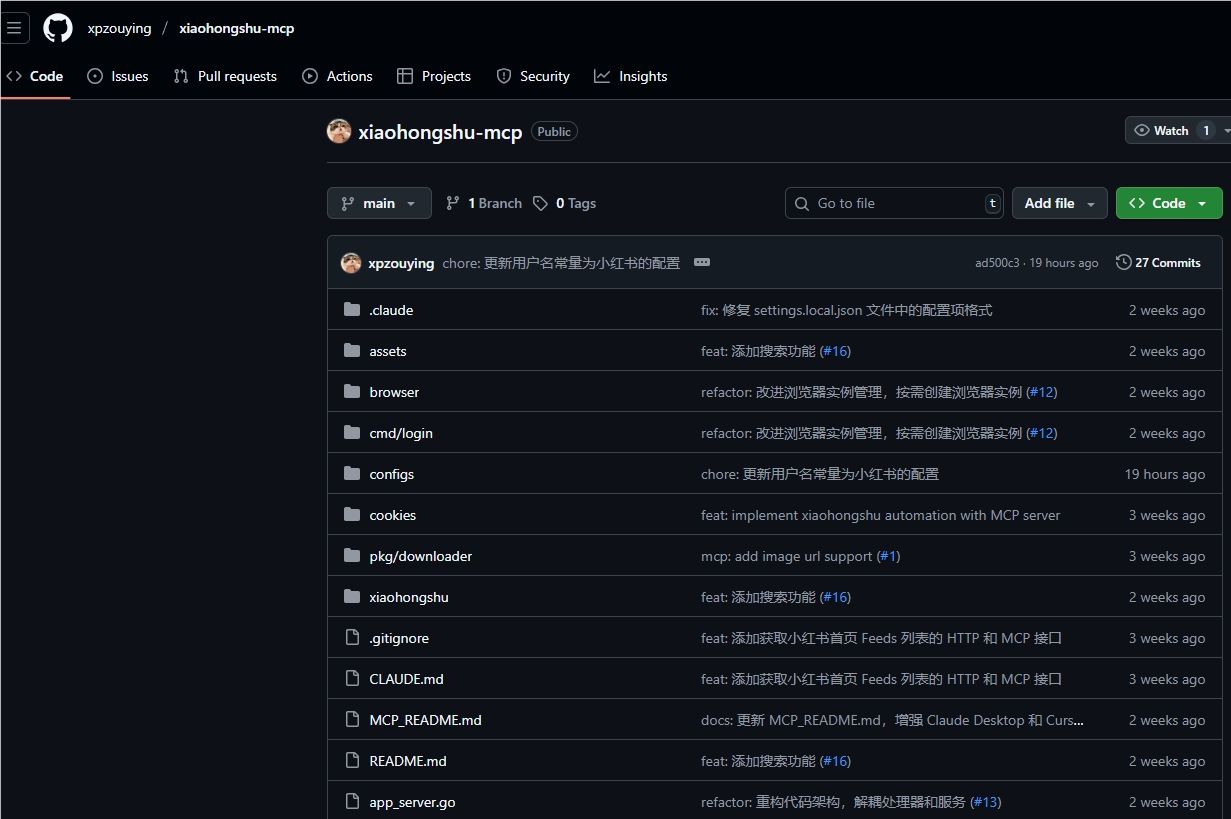Open commit hash ad500c3 link
This screenshot has height=819, width=1231.
997,263
